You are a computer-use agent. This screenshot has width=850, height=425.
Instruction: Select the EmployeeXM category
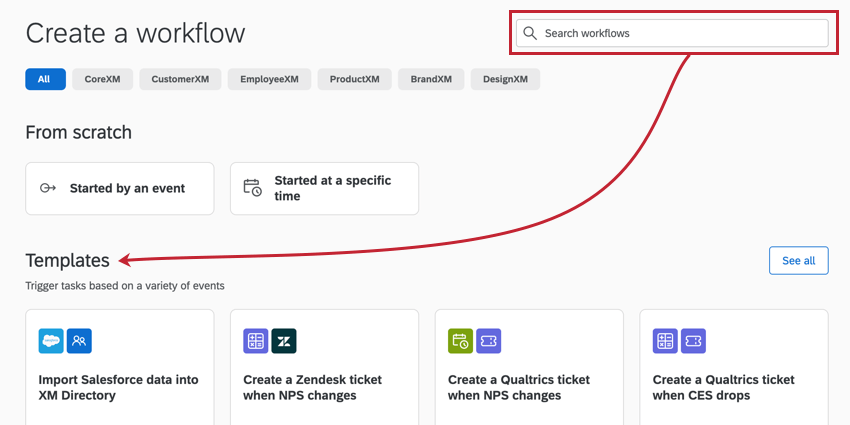[269, 80]
